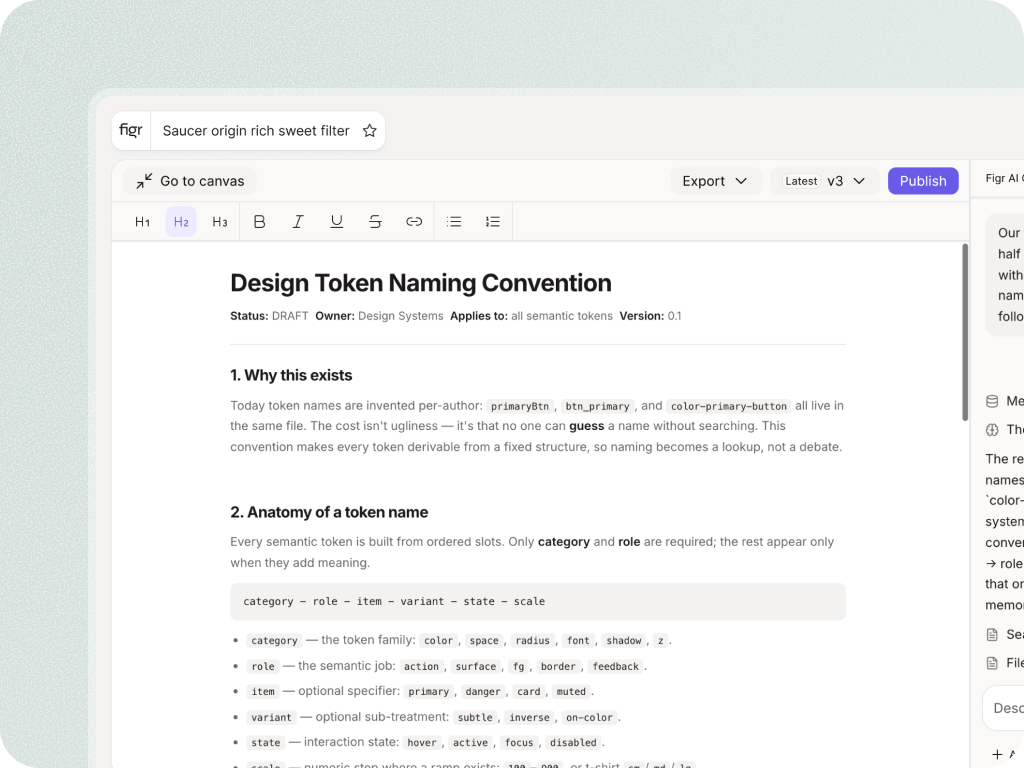The image size is (1024, 768).
Task: Toggle italic formatting
Action: (x=298, y=222)
